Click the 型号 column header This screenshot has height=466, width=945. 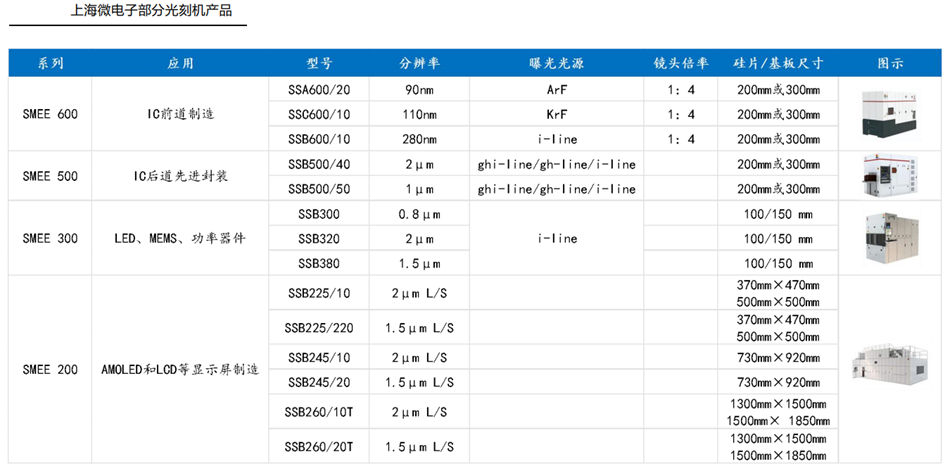point(319,64)
